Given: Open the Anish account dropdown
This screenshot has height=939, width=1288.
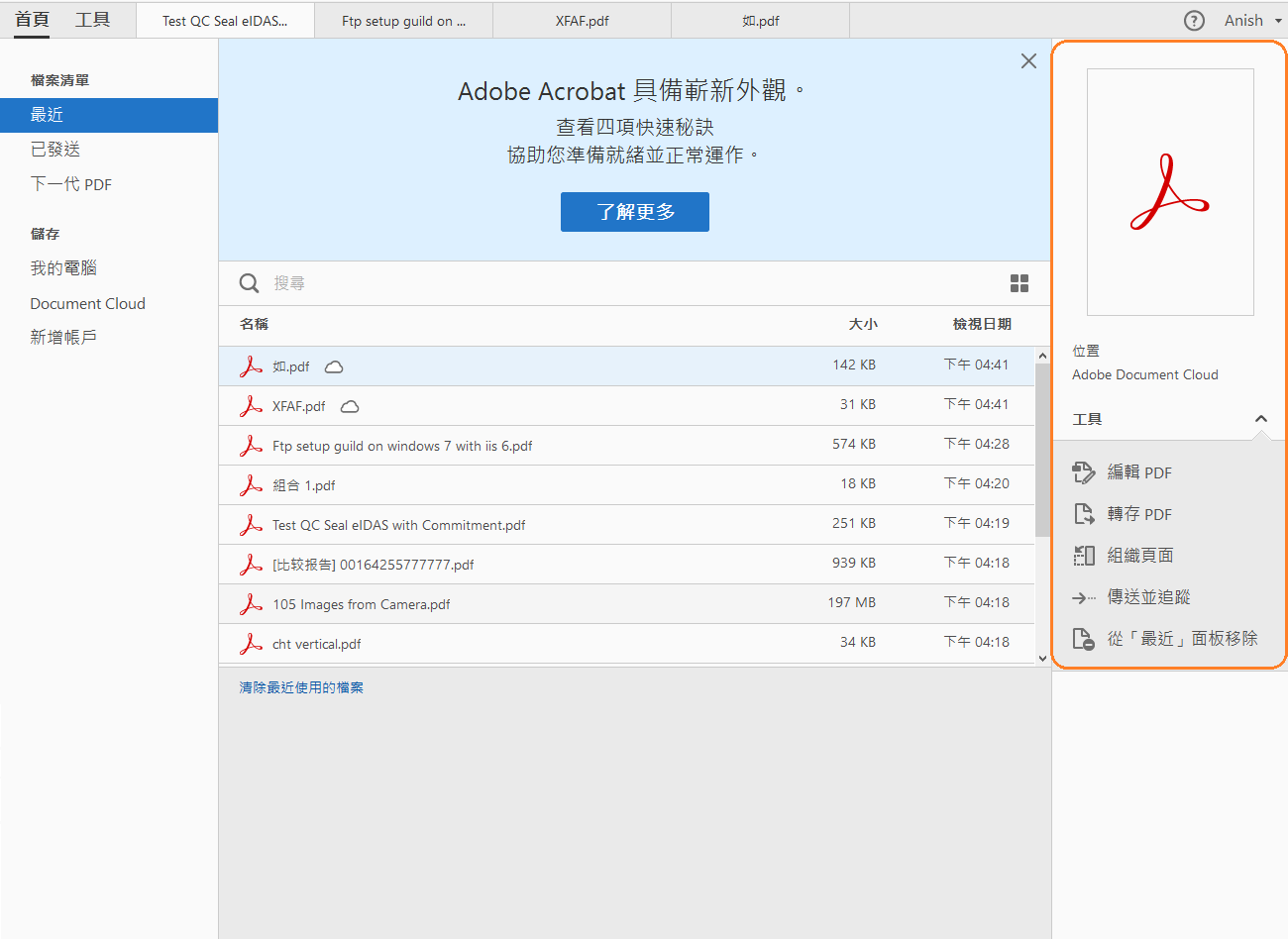Looking at the screenshot, I should click(x=1252, y=21).
